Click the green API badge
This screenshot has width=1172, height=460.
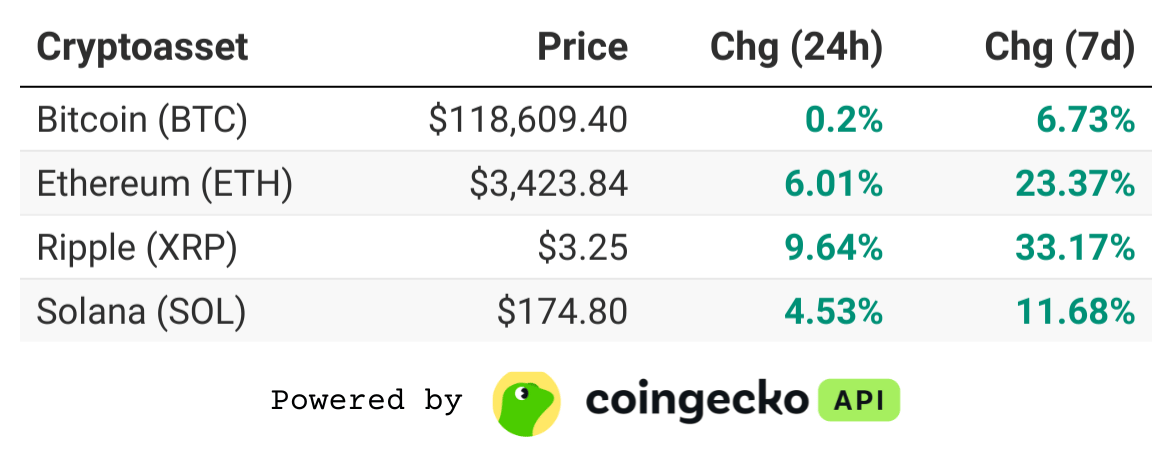859,401
